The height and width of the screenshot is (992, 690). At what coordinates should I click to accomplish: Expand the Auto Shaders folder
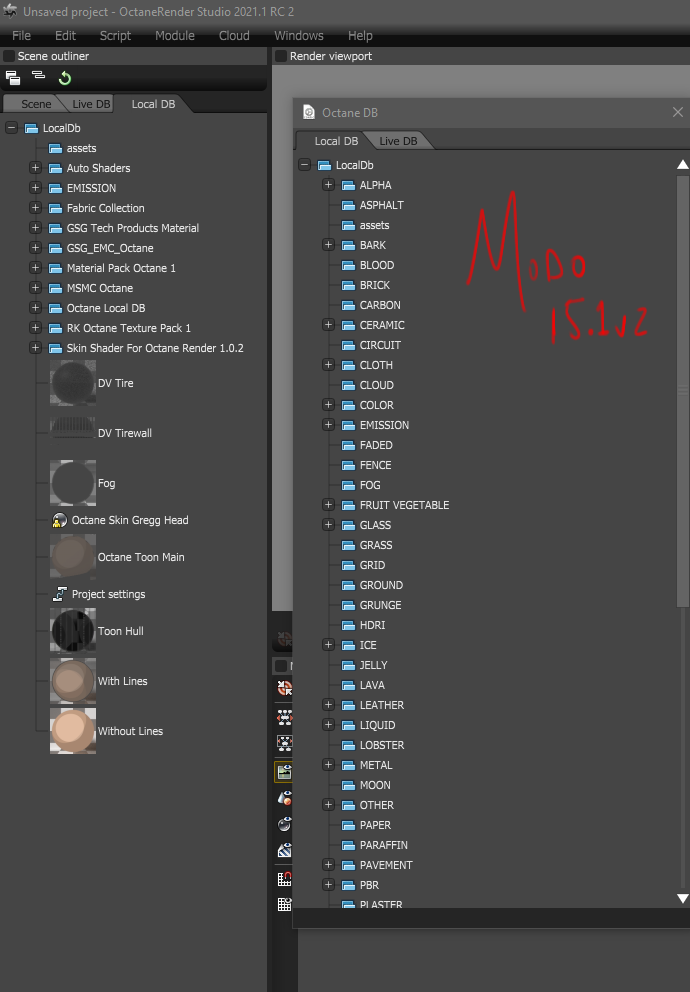[x=35, y=168]
